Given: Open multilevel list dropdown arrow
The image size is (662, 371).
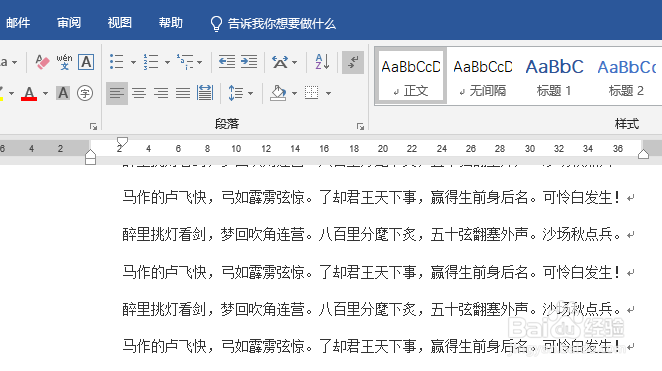Looking at the screenshot, I should (x=199, y=62).
